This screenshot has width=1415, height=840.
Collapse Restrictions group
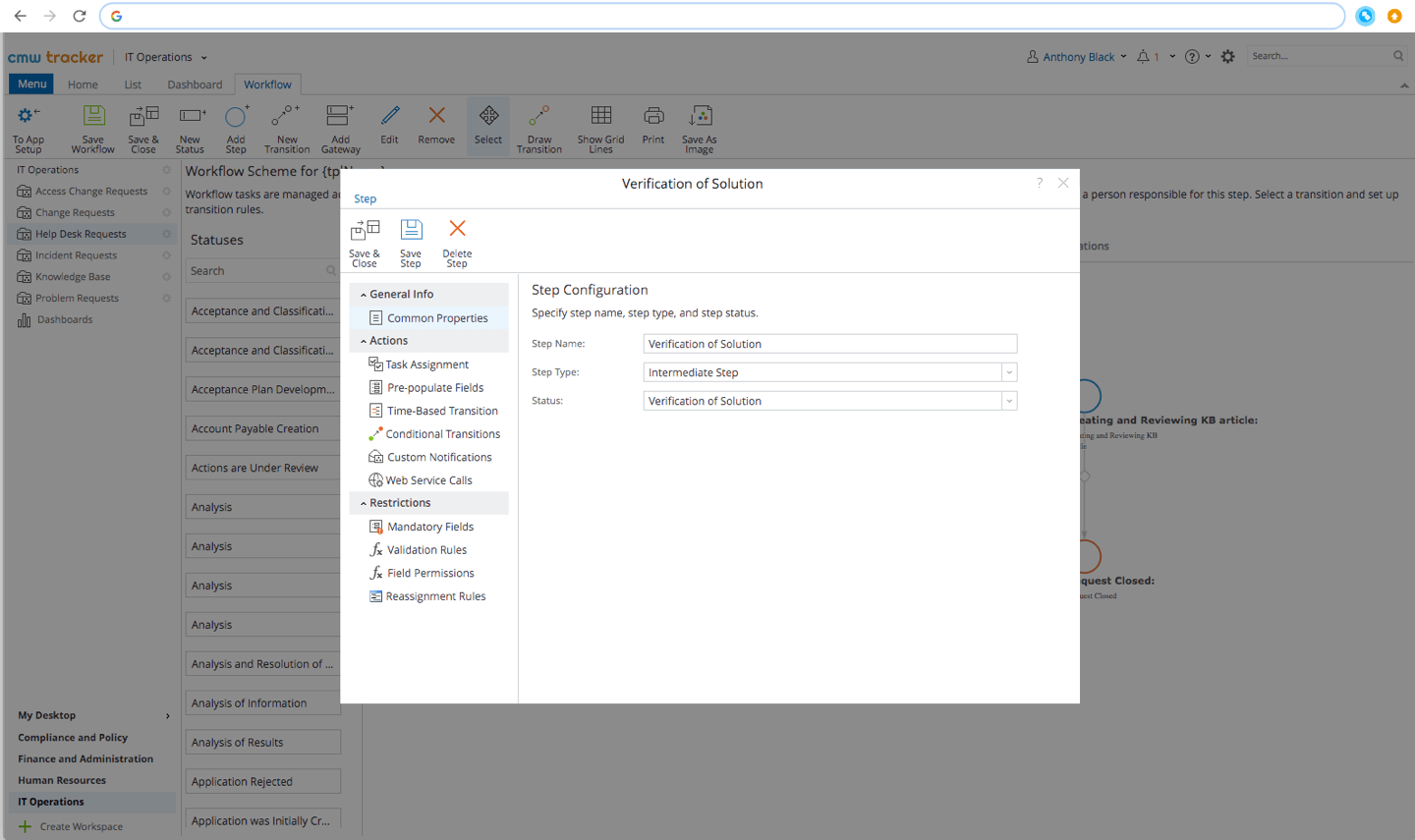(364, 503)
